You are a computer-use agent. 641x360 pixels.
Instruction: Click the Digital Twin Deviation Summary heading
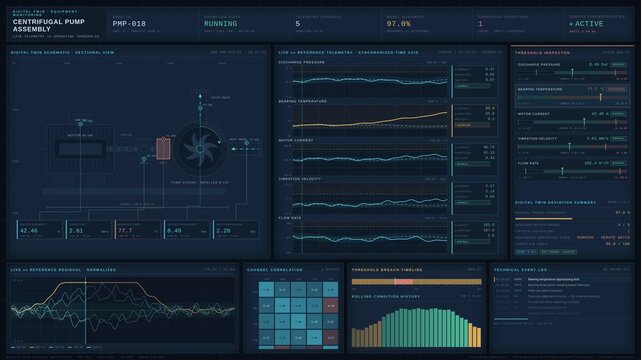click(x=555, y=202)
